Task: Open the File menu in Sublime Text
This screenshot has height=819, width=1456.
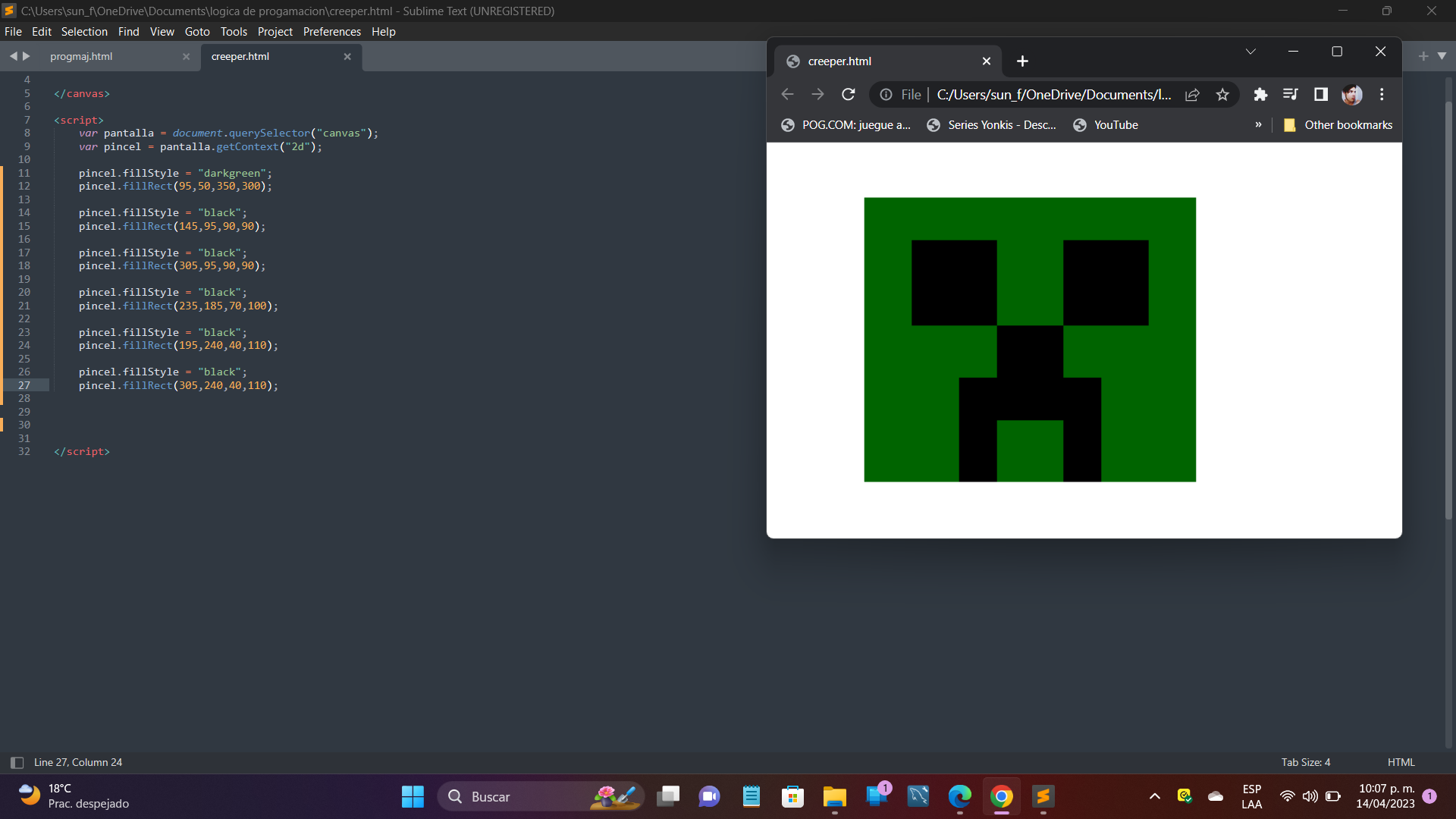Action: coord(14,31)
